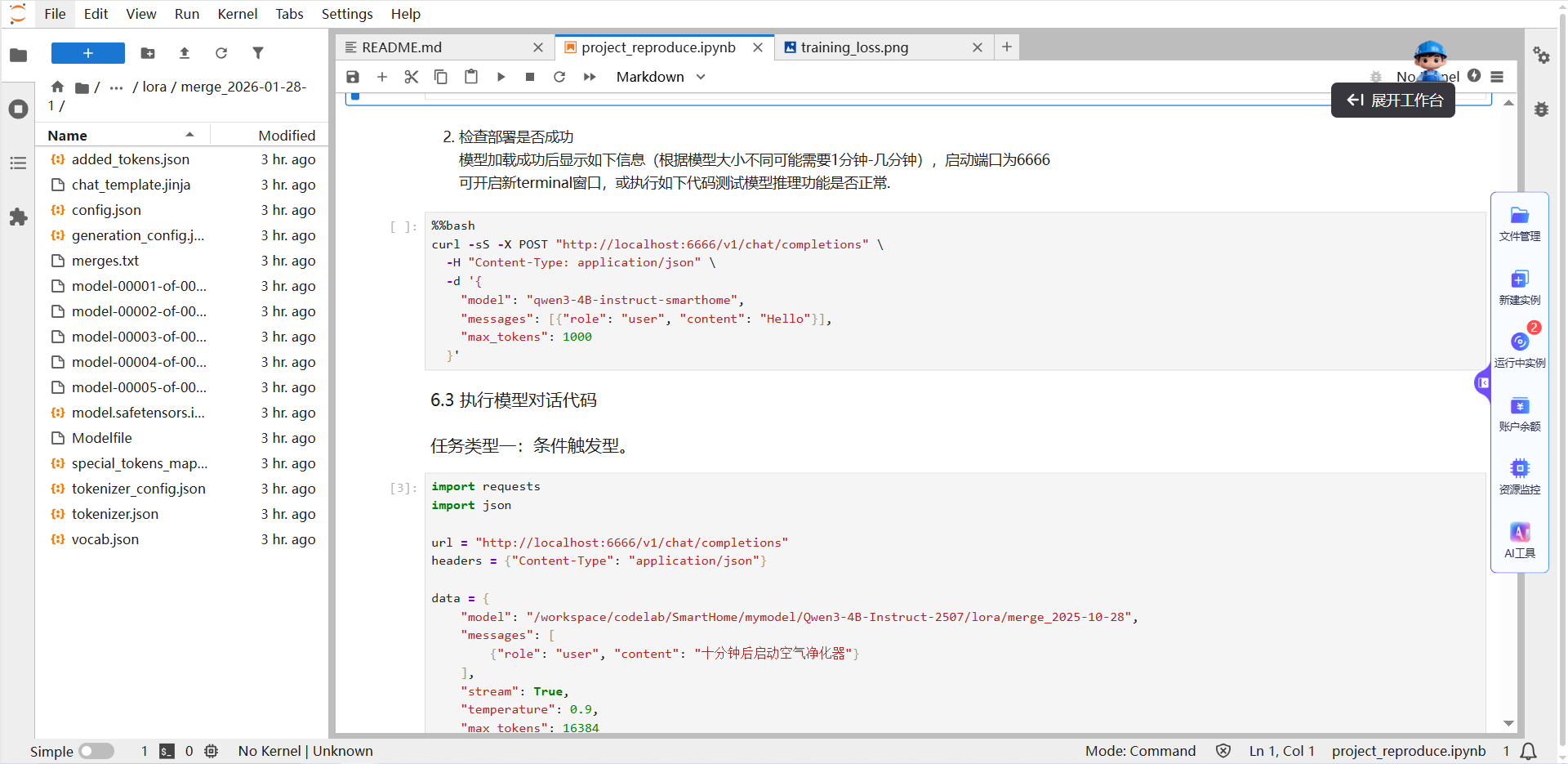Image resolution: width=1568 pixels, height=764 pixels.
Task: Open the Kernel menu
Action: tap(237, 14)
